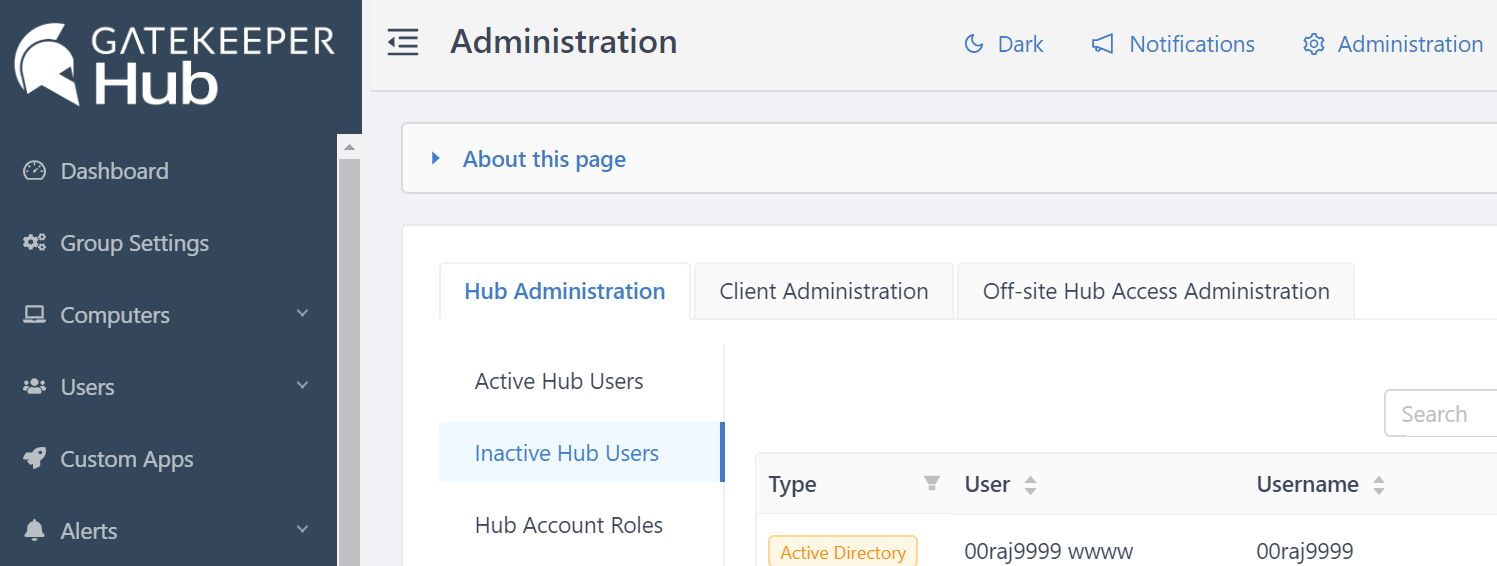Expand the Computers submenu chevron
Viewport: 1497px width, 566px height.
(x=303, y=314)
